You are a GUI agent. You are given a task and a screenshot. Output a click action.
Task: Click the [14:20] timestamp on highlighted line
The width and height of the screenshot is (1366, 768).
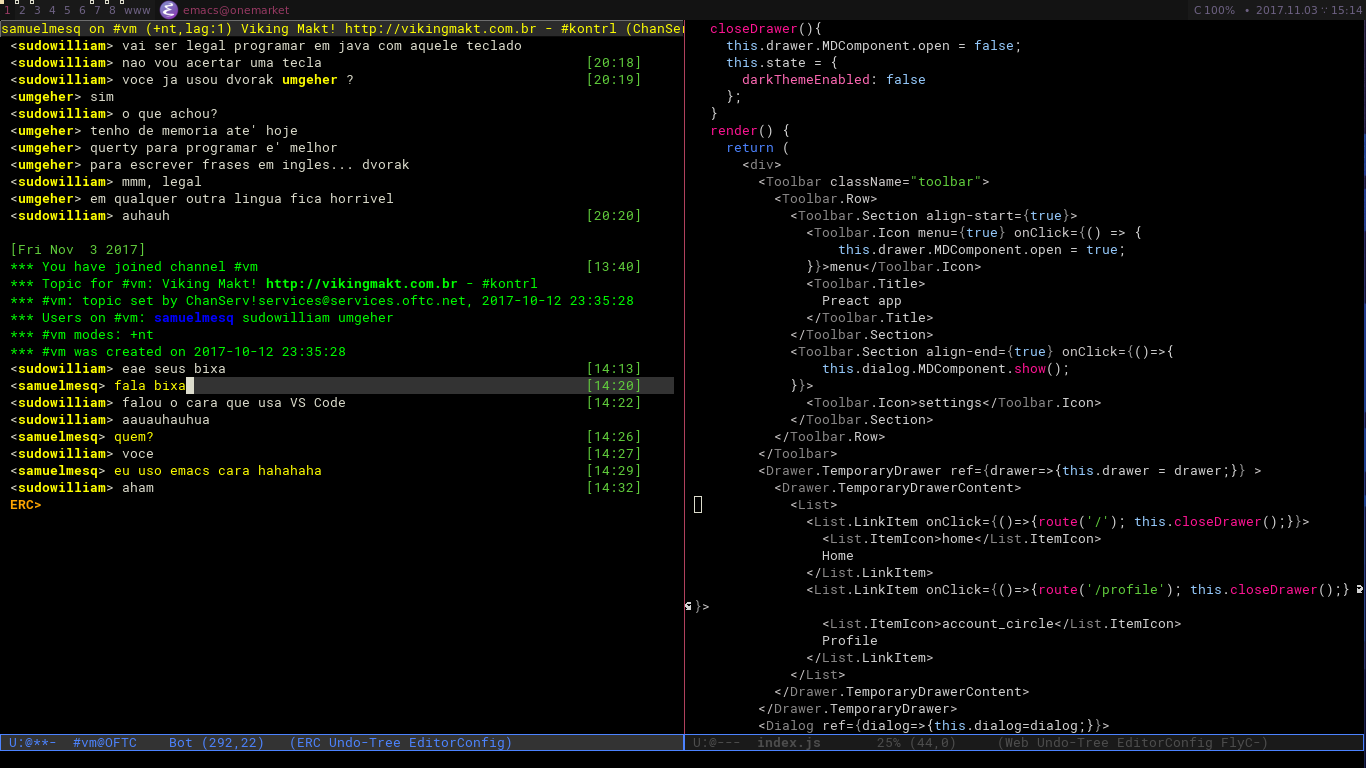tap(614, 386)
